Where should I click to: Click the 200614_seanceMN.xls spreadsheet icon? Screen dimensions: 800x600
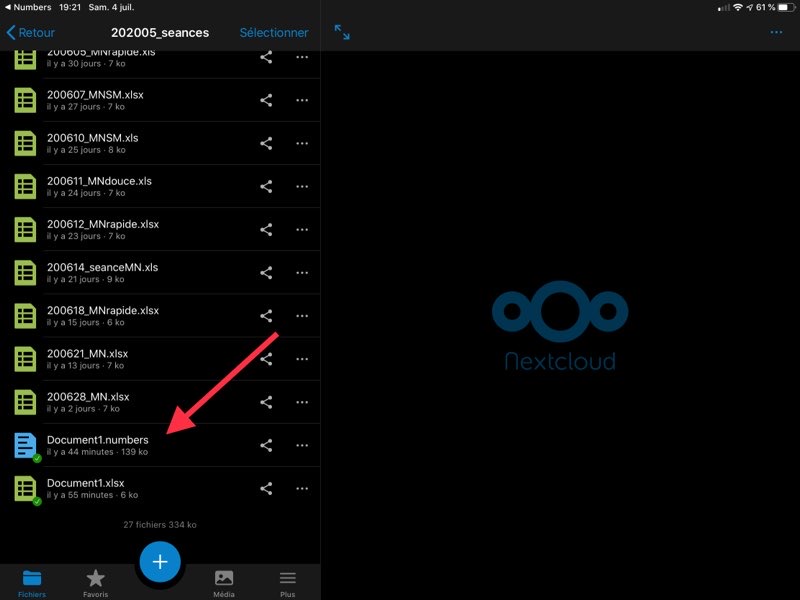[25, 273]
